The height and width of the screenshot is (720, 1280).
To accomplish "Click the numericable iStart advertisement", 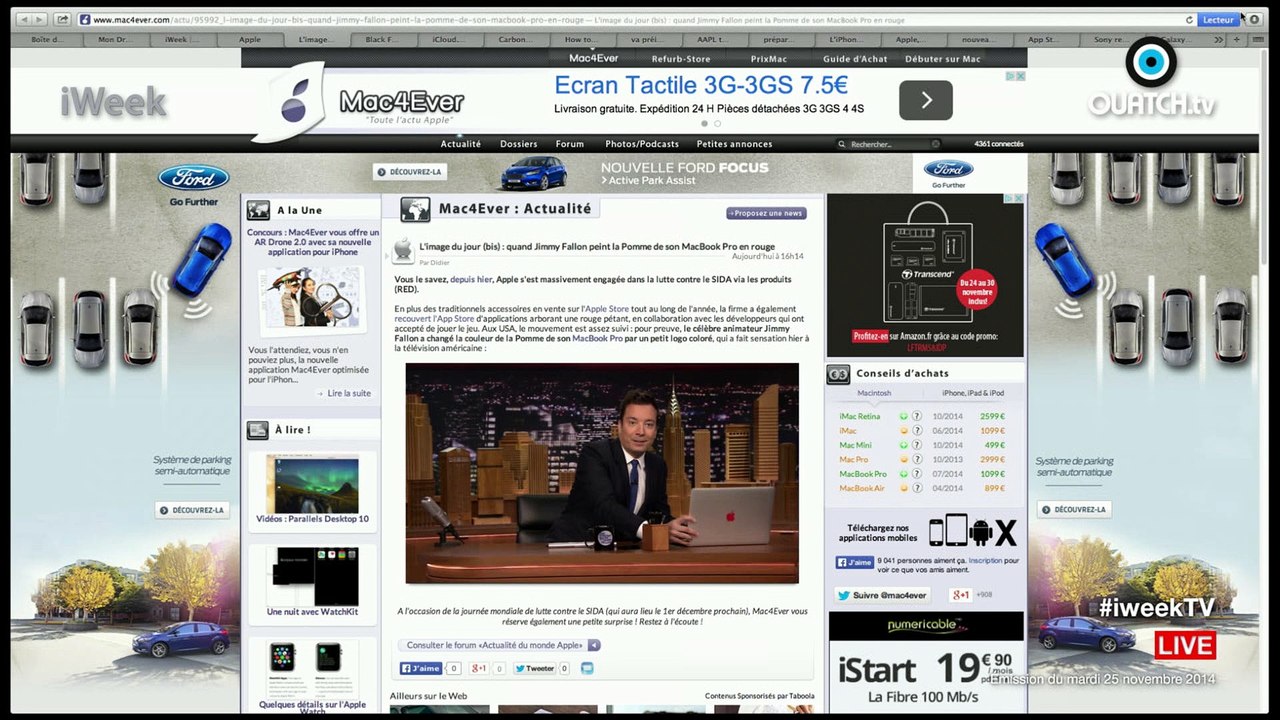I will click(926, 662).
